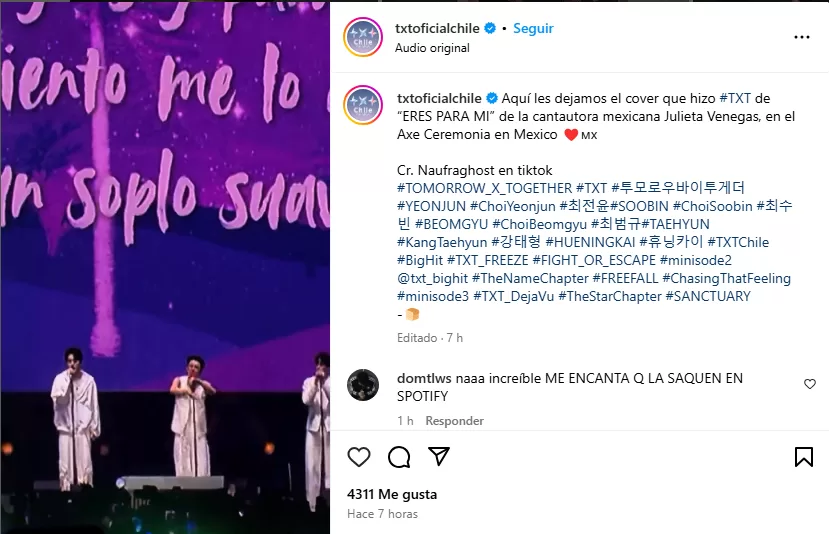View the 4311 Me gusta likes list
This screenshot has width=829, height=534.
tap(392, 494)
